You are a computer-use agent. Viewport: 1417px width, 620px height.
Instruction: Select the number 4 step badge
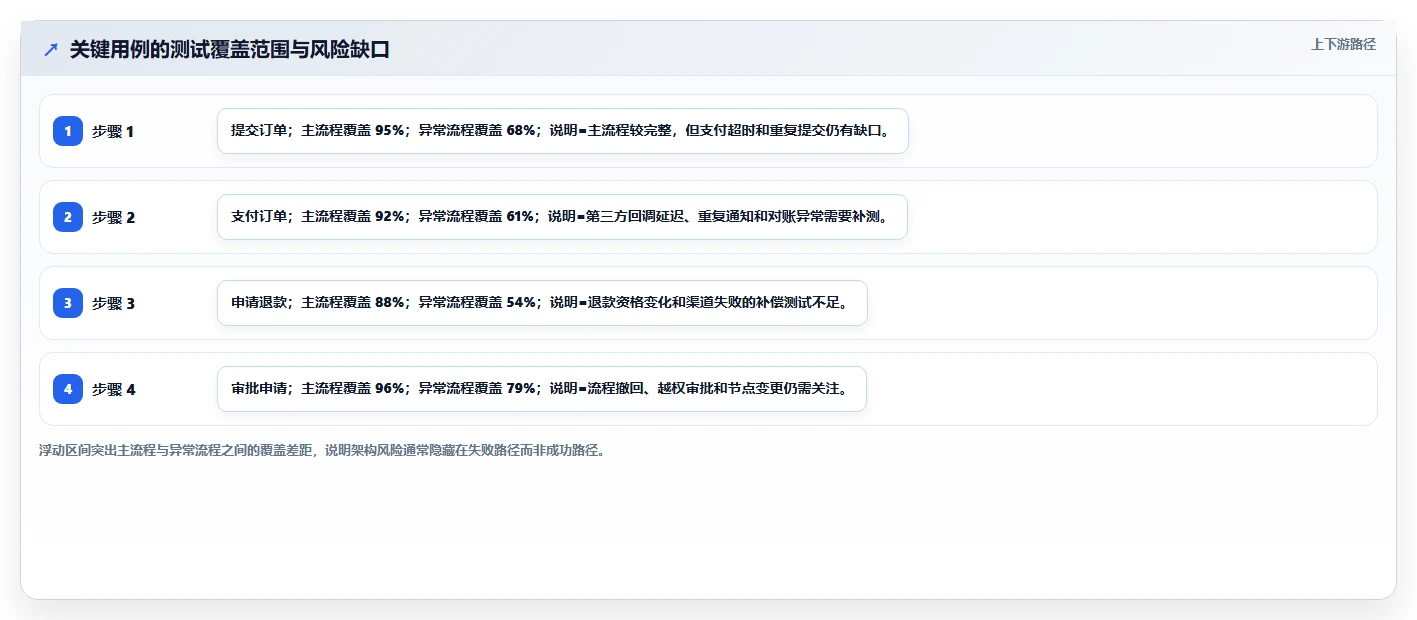(x=68, y=389)
